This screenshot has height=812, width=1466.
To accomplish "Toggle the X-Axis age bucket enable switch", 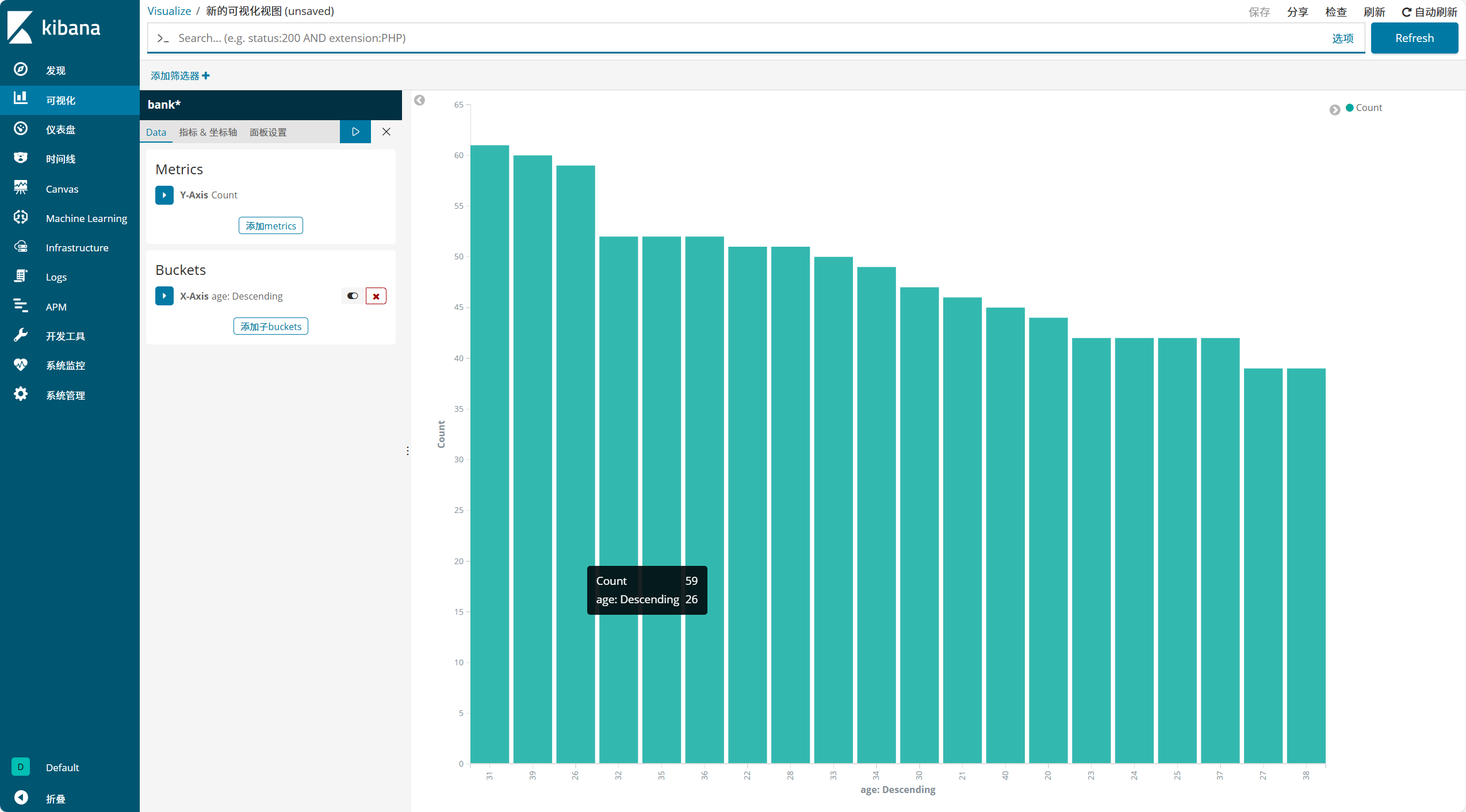I will click(x=353, y=296).
